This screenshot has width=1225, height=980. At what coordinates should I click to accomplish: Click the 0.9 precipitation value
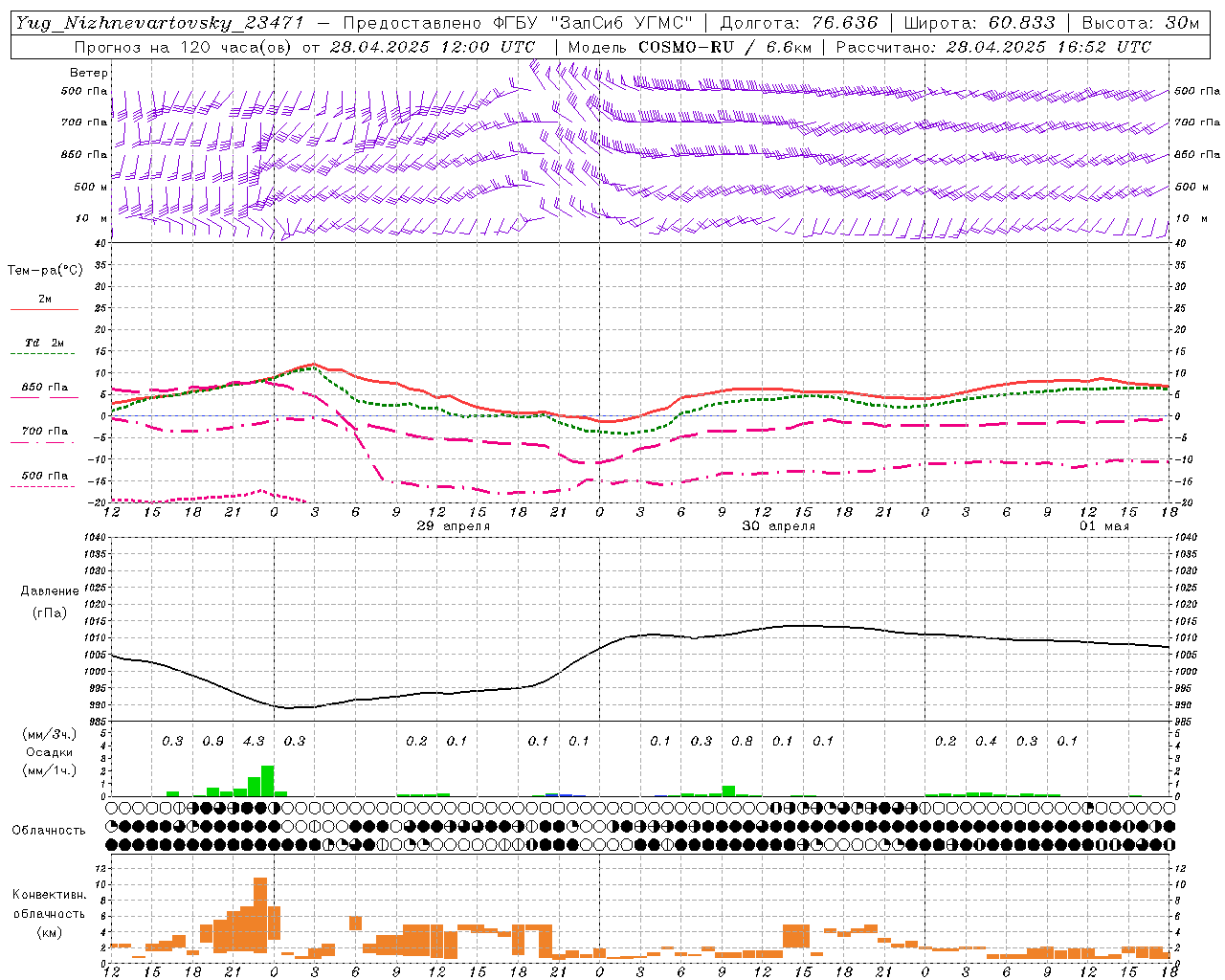click(x=212, y=742)
